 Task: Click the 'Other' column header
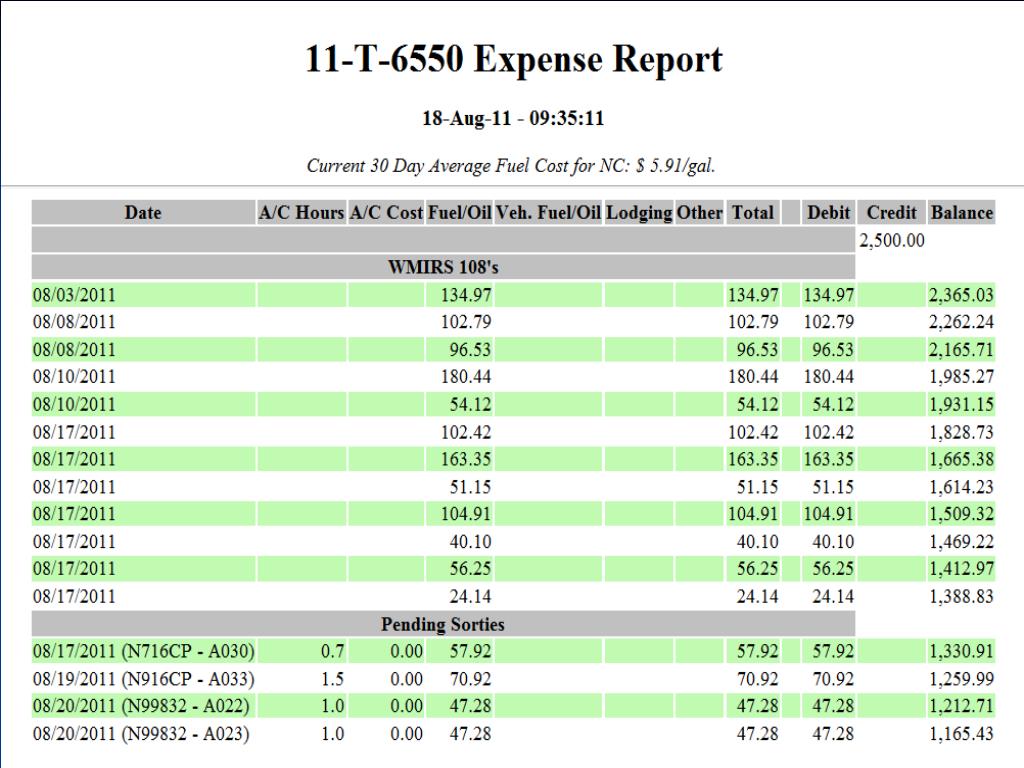(699, 212)
